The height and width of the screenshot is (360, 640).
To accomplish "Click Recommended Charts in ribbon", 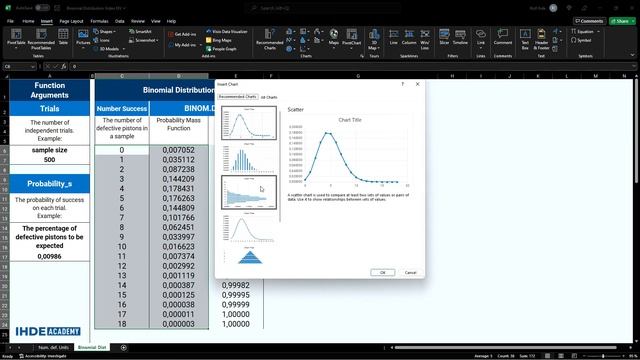I will click(x=269, y=39).
